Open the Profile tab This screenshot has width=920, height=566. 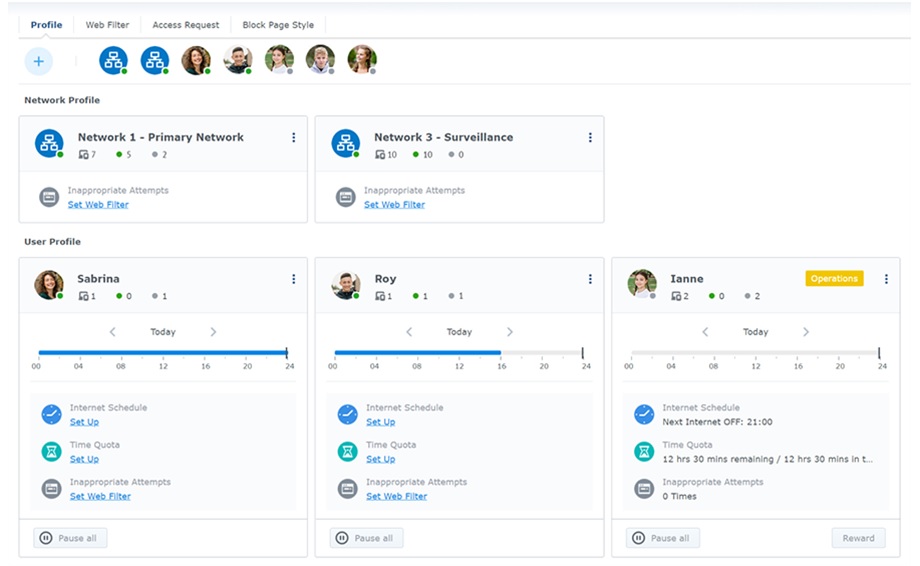coord(46,25)
